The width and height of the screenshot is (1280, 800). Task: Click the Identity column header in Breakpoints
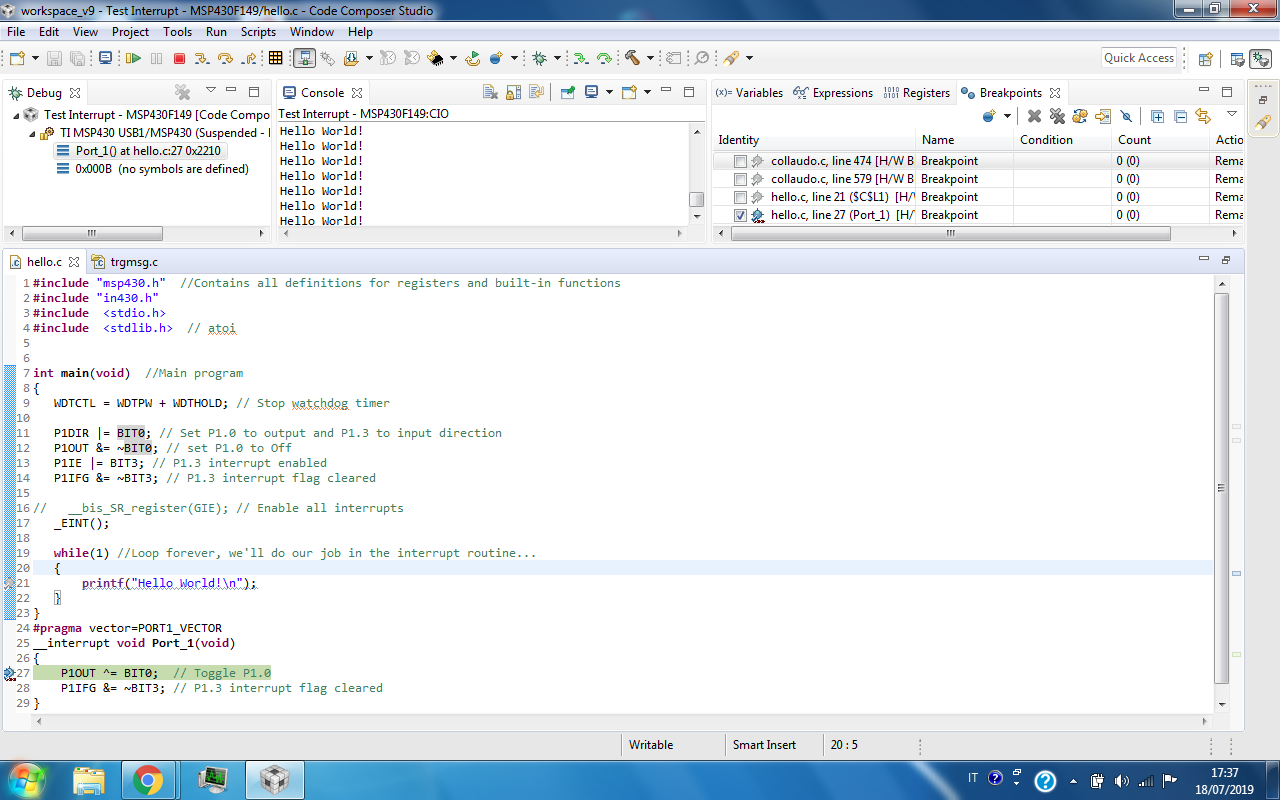[x=815, y=140]
